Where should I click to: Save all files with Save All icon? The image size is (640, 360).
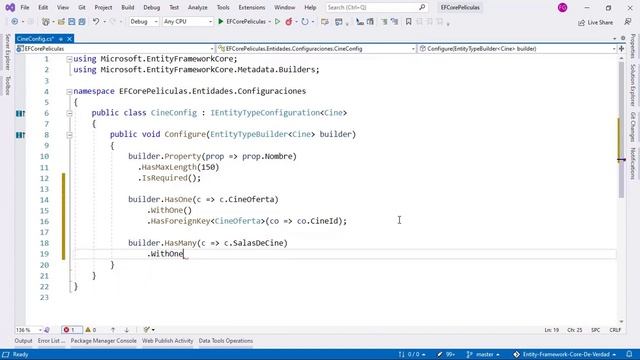pos(82,22)
